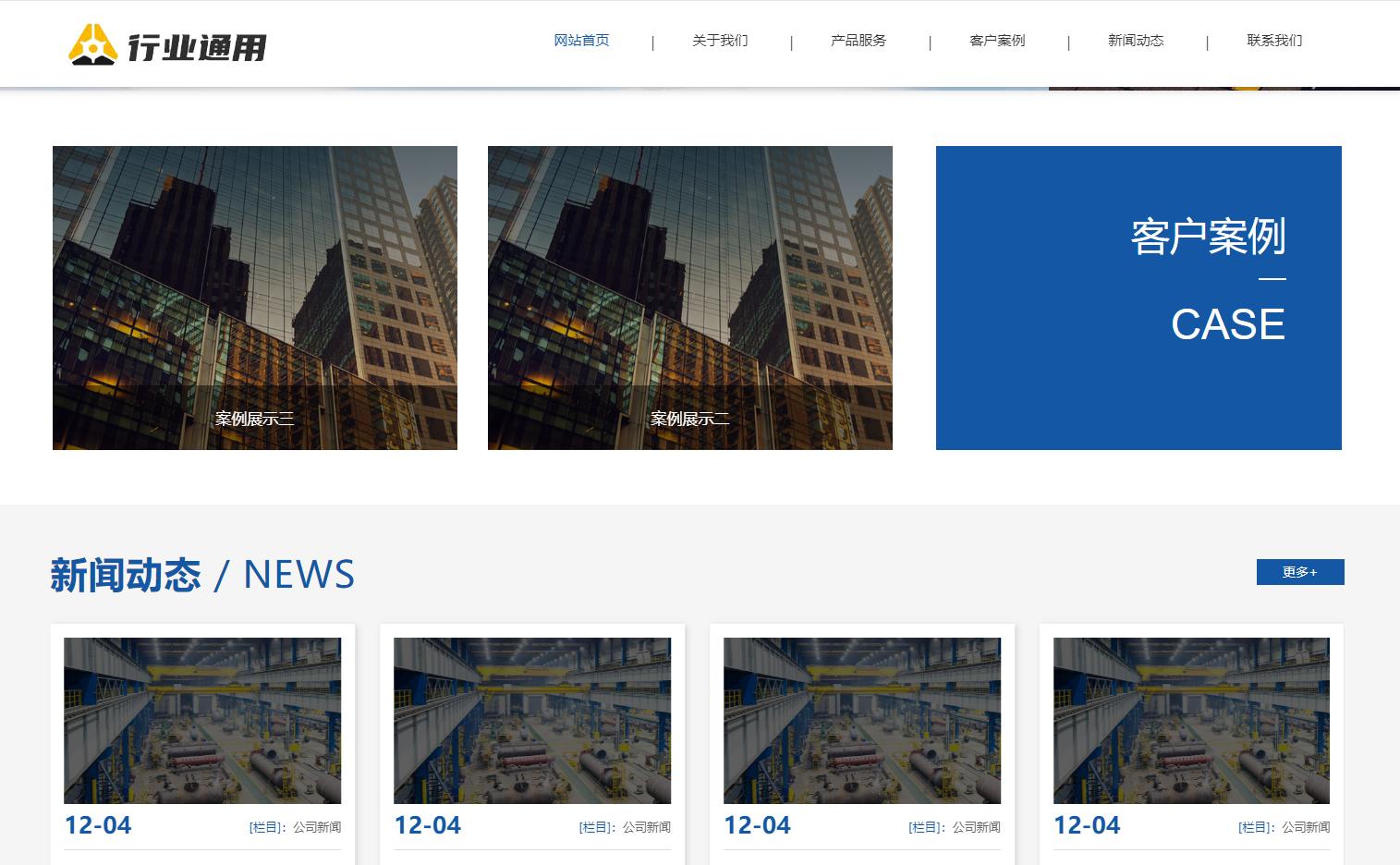Click the 行业通用 site logo
Viewport: 1400px width, 865px height.
[167, 44]
